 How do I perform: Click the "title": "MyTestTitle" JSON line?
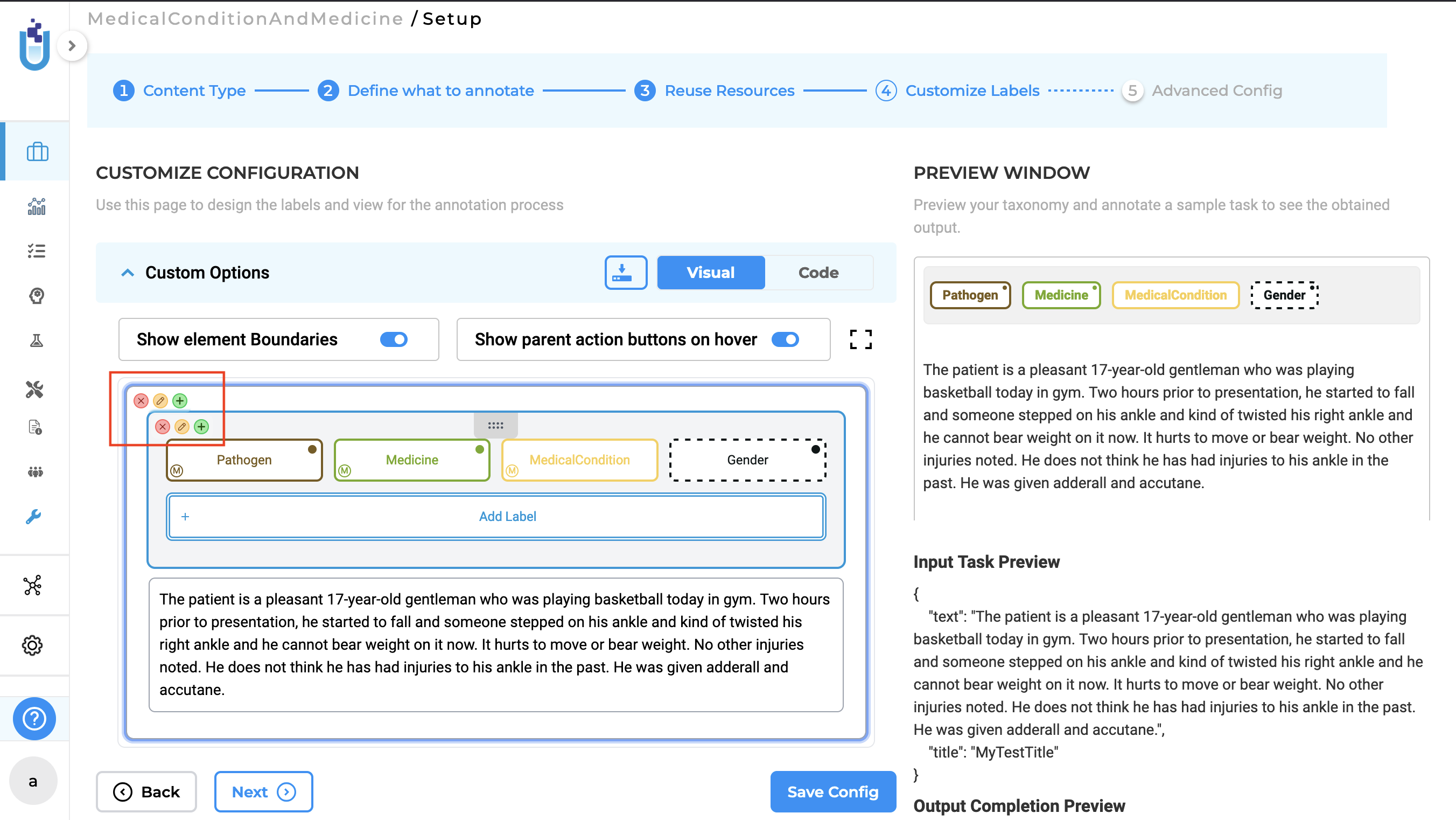(993, 752)
